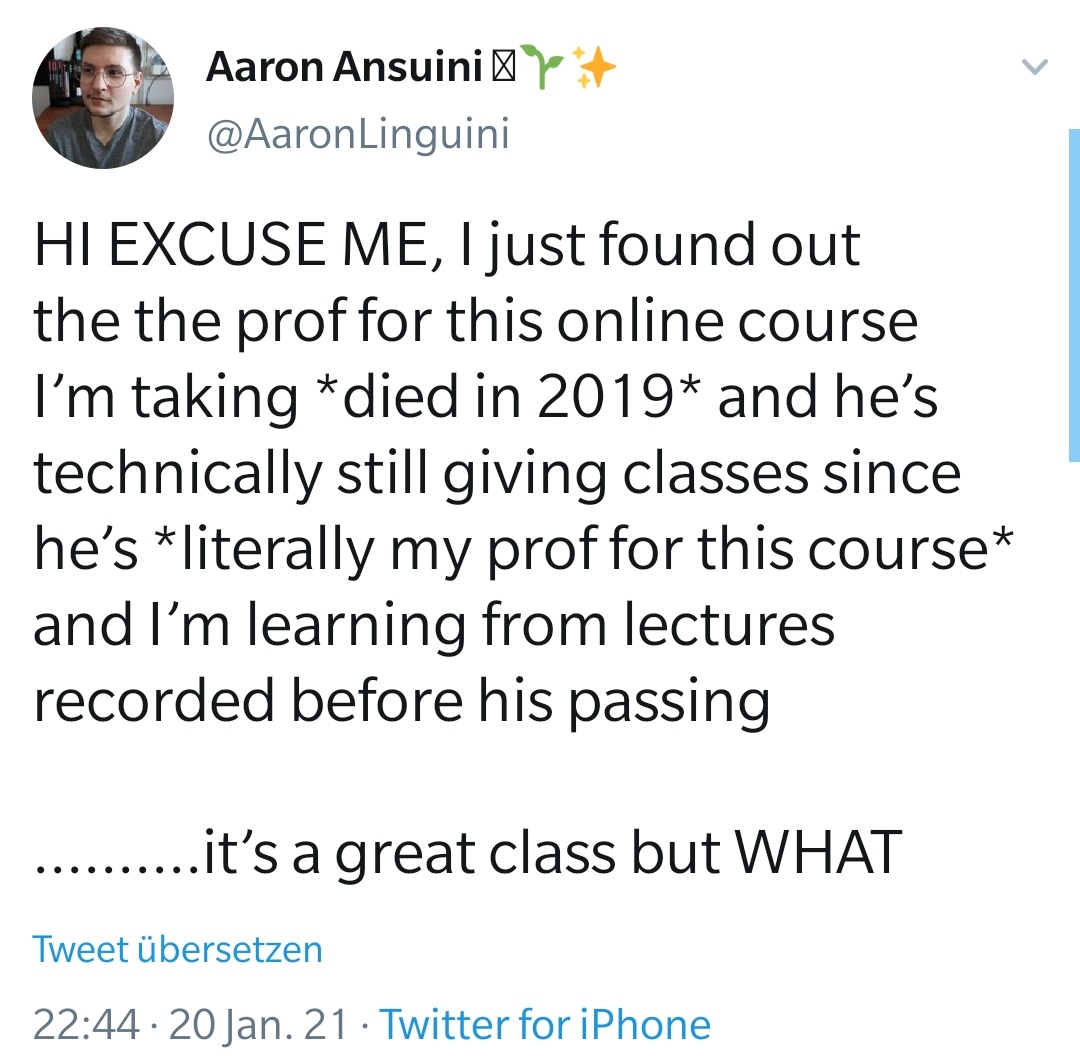Open the @AaronLinguini handle
Image resolution: width=1080 pixels, height=1062 pixels.
point(357,132)
